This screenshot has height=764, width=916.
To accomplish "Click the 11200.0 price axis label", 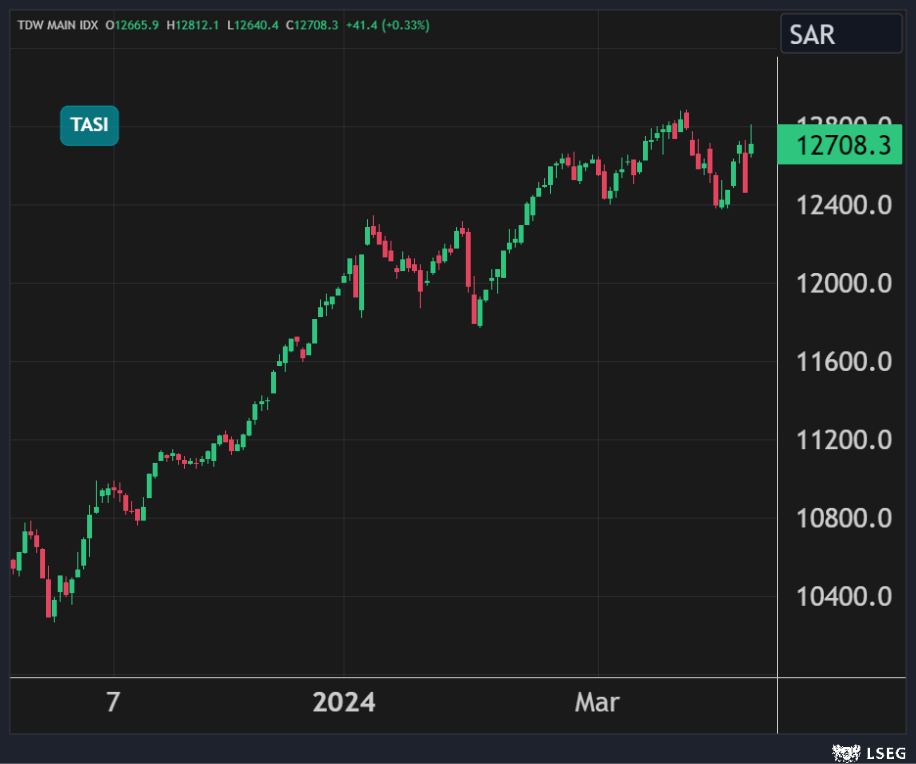I will click(844, 440).
